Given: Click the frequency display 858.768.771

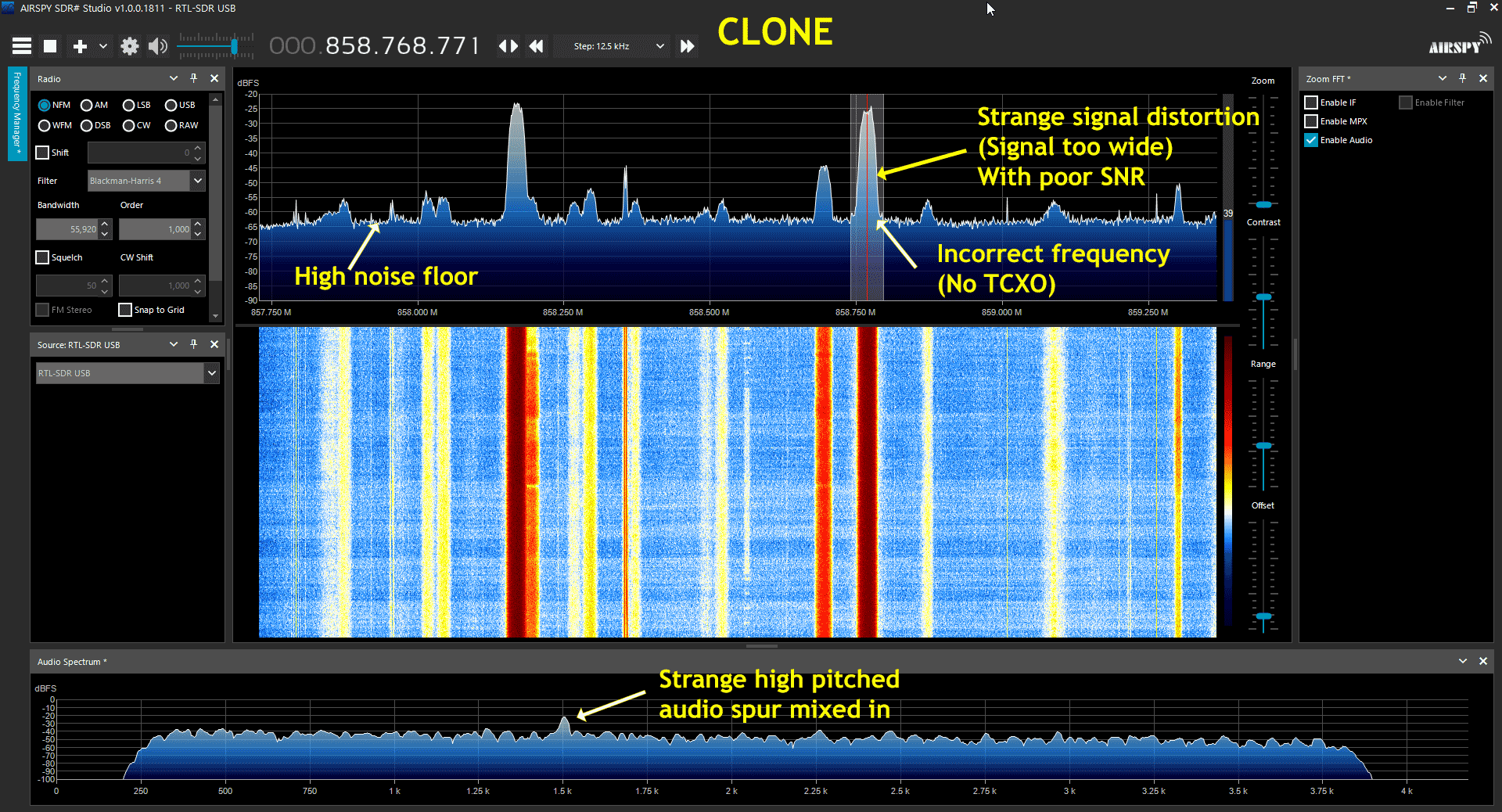Looking at the screenshot, I should point(374,45).
